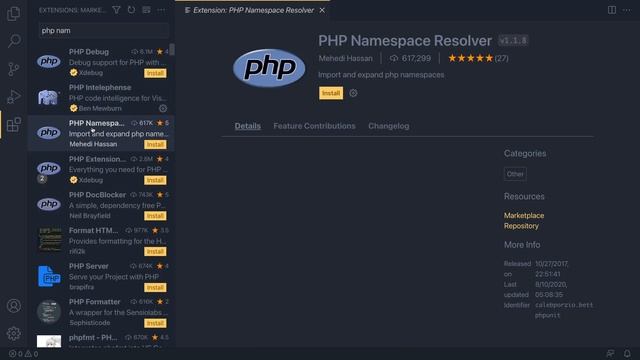Viewport: 640px width, 360px height.
Task: Install the PHP Formatter extension
Action: 155,323
